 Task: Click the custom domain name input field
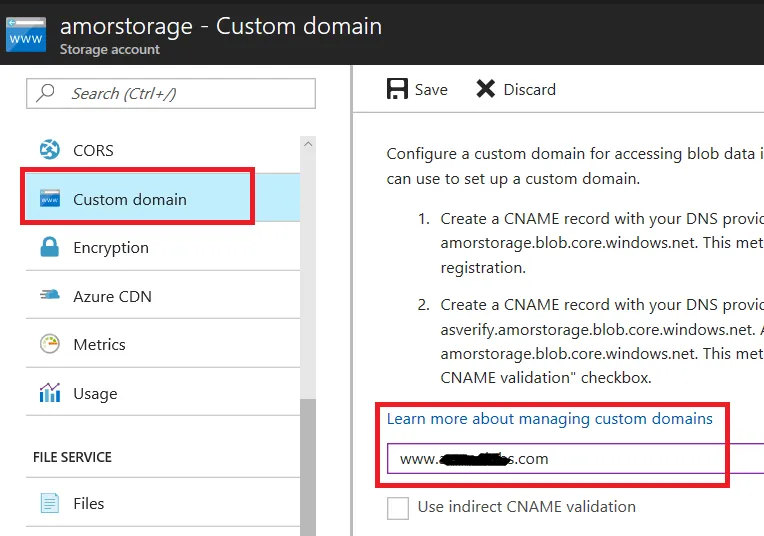coord(575,459)
